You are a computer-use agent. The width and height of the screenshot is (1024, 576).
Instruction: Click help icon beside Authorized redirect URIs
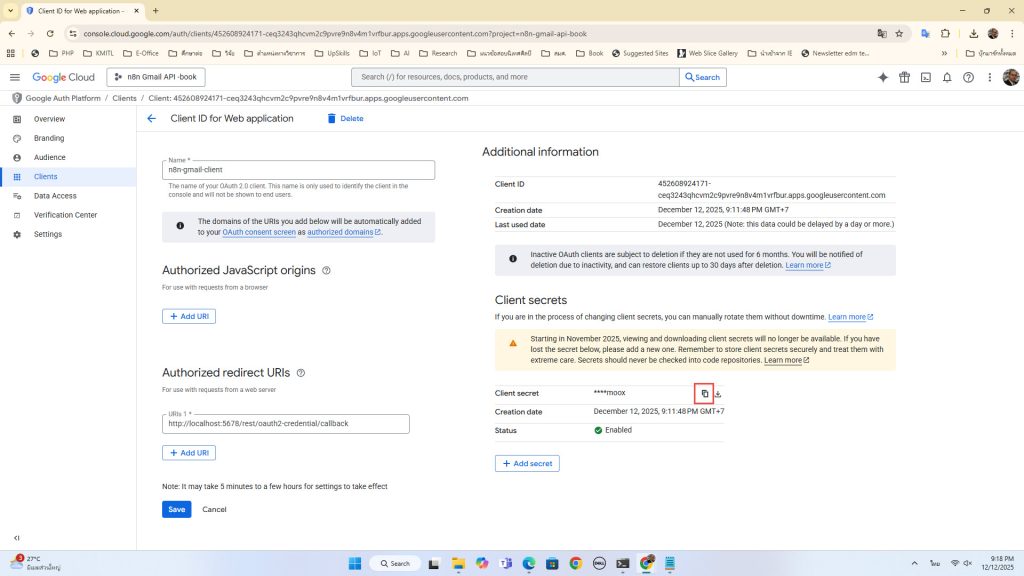301,373
